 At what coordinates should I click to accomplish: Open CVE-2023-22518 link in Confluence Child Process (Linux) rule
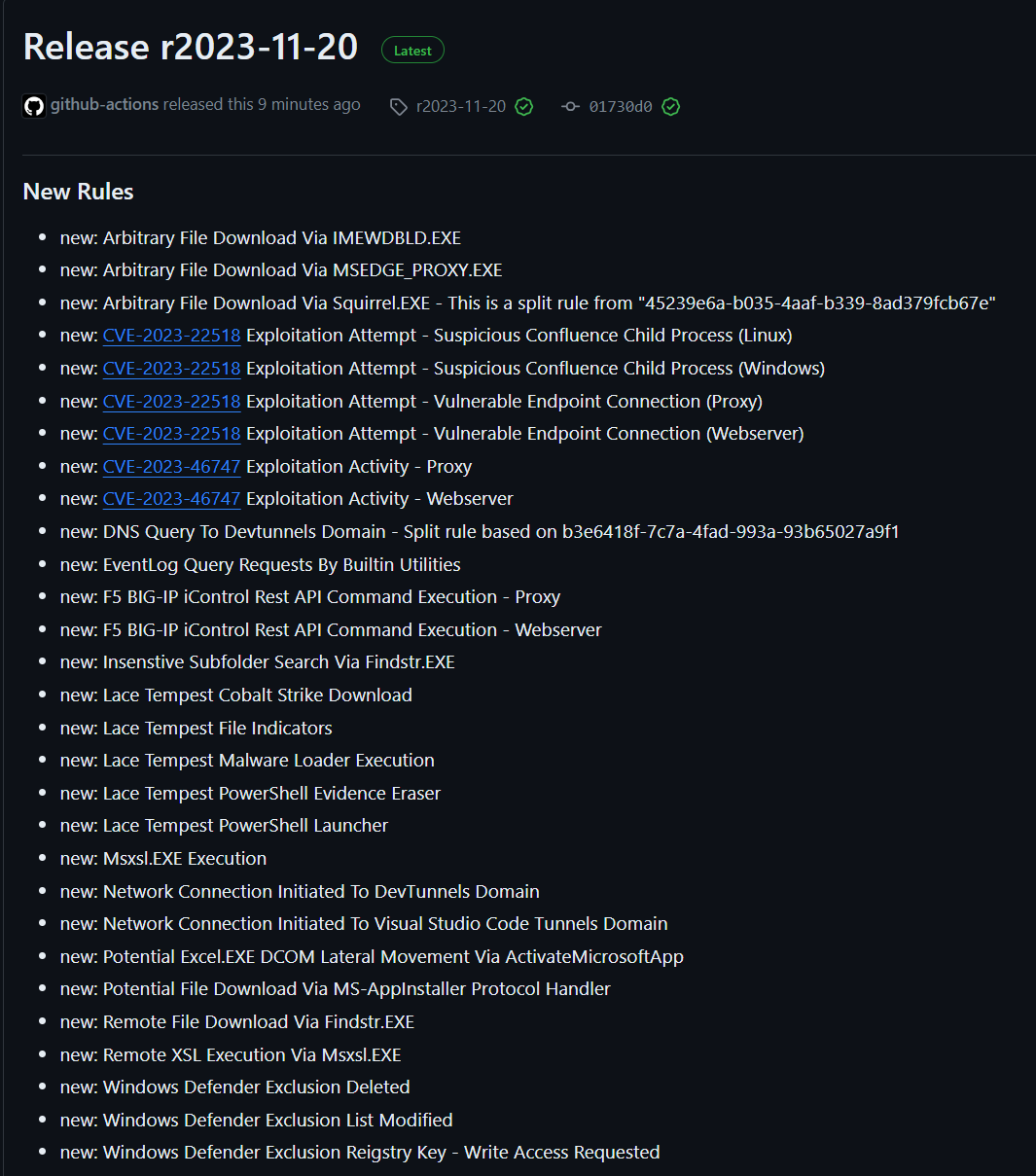(x=171, y=336)
